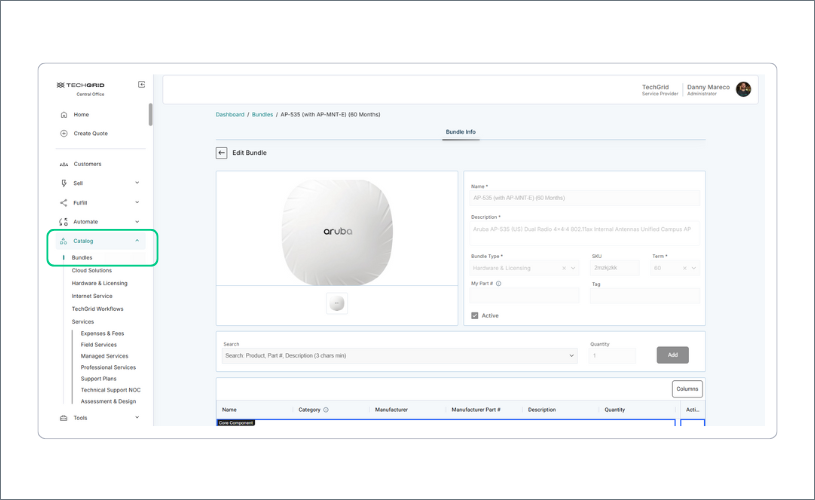Open Hardware & Licensing in the sidebar
This screenshot has height=500, width=815.
point(99,283)
